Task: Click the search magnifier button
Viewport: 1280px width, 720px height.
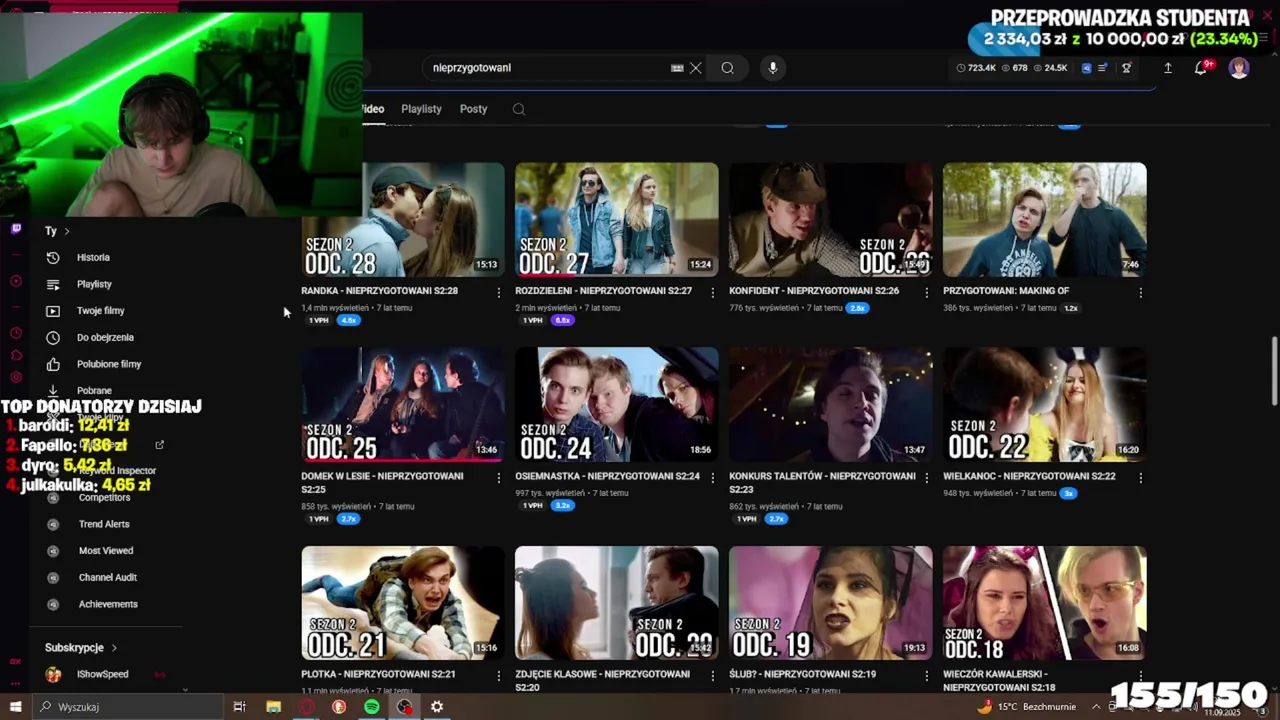Action: point(727,68)
